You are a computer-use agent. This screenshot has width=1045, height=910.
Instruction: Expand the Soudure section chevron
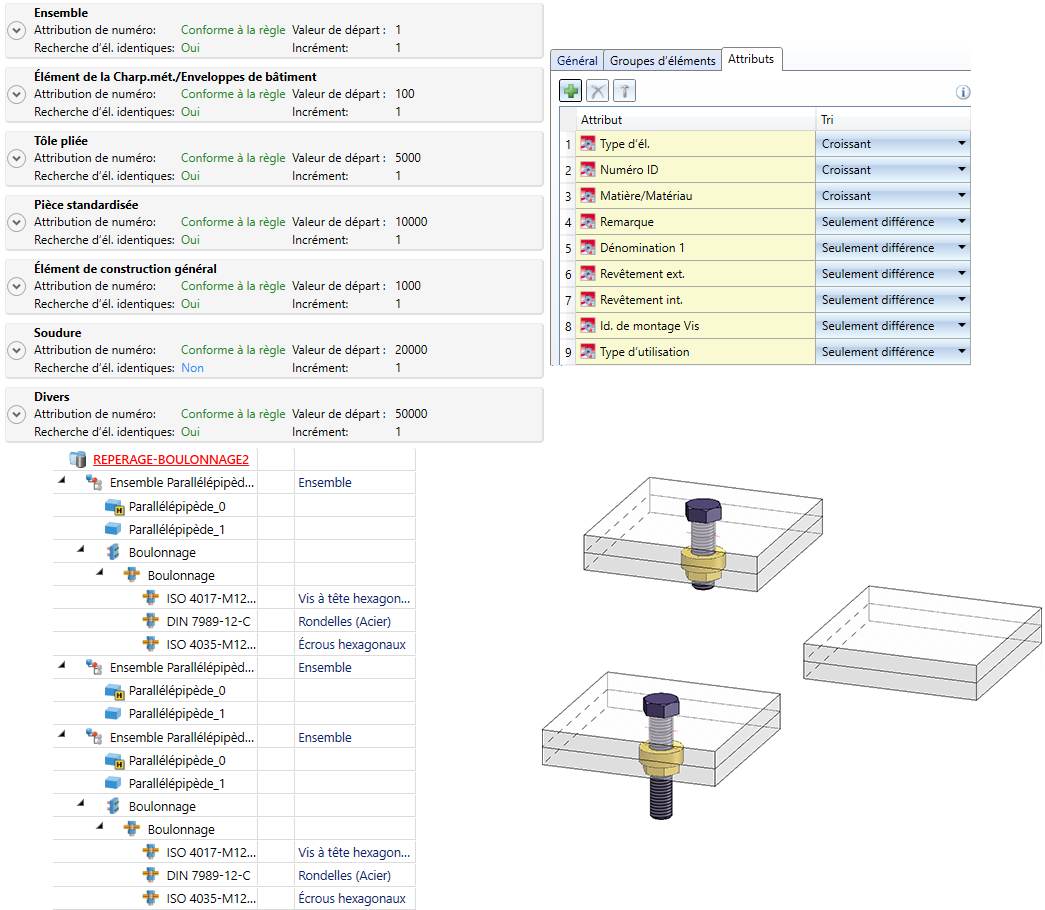[16, 350]
